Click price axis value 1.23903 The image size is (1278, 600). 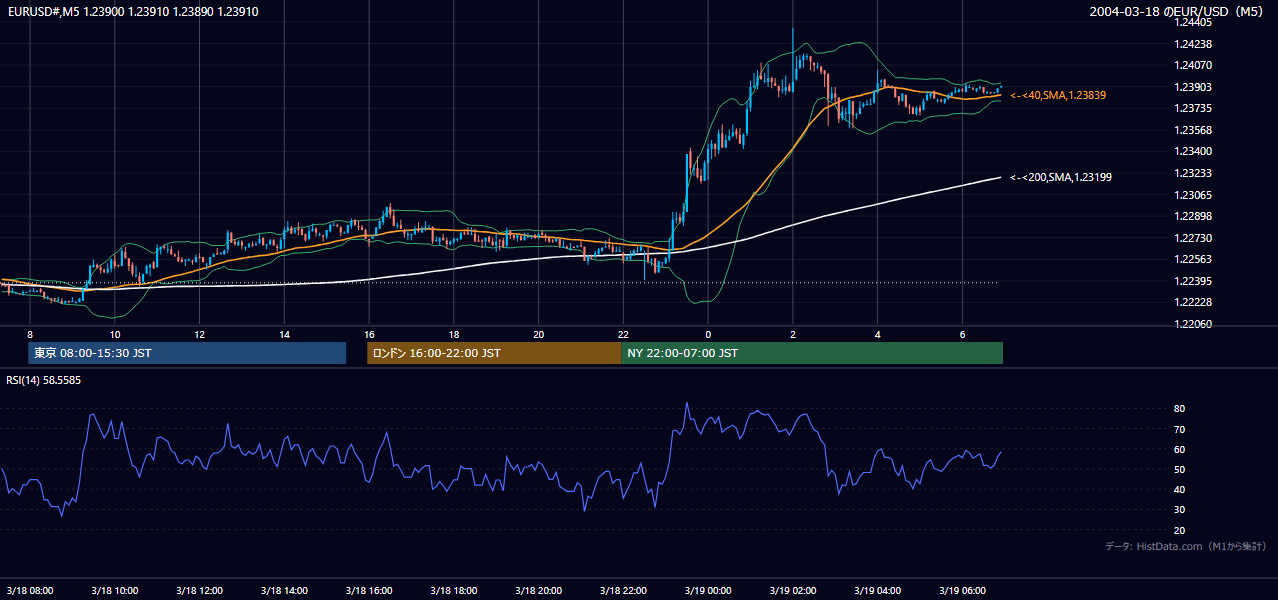pyautogui.click(x=1192, y=87)
